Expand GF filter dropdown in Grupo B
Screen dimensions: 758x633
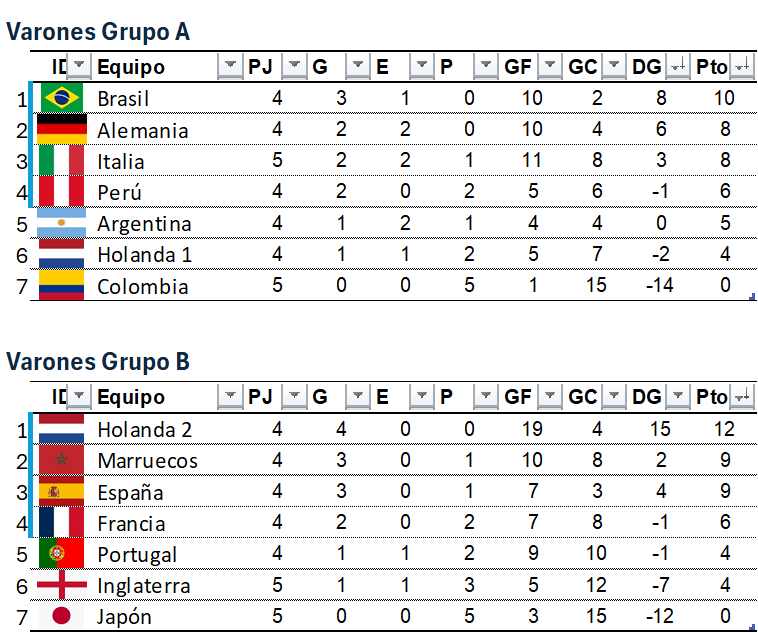click(x=550, y=397)
